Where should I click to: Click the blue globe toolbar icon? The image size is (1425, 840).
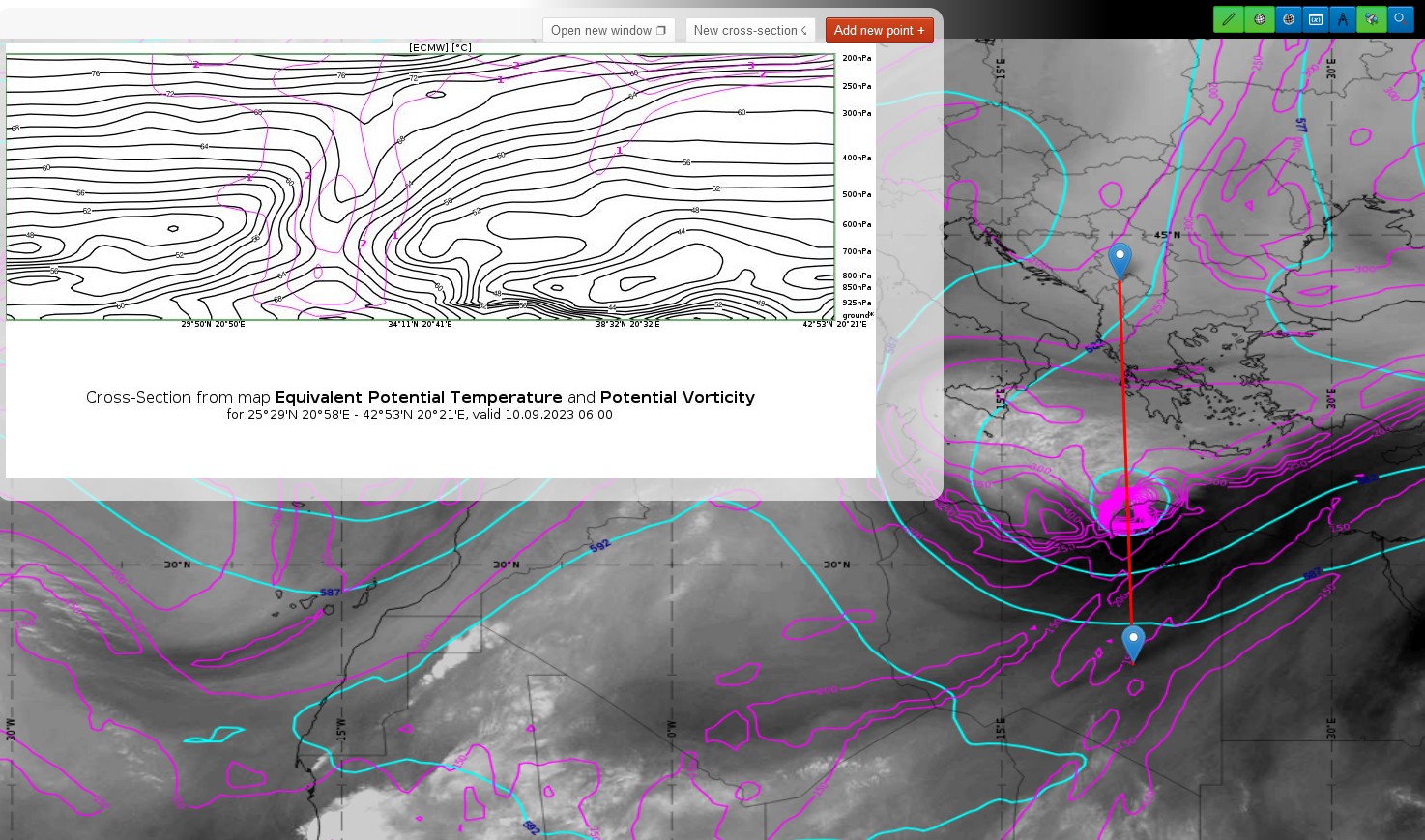pos(1288,19)
